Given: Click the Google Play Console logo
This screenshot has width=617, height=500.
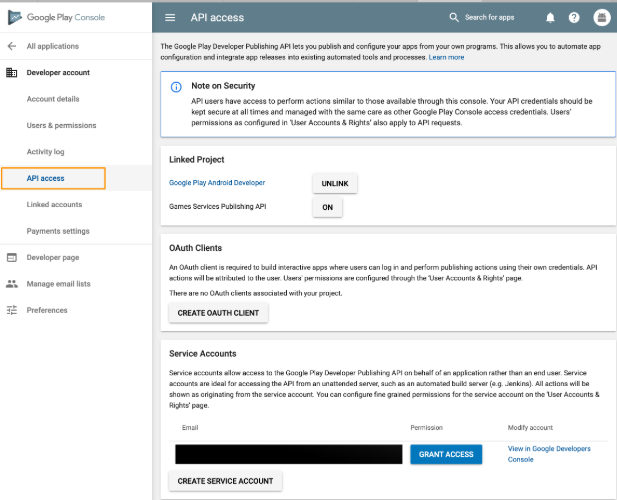Looking at the screenshot, I should pos(56,17).
